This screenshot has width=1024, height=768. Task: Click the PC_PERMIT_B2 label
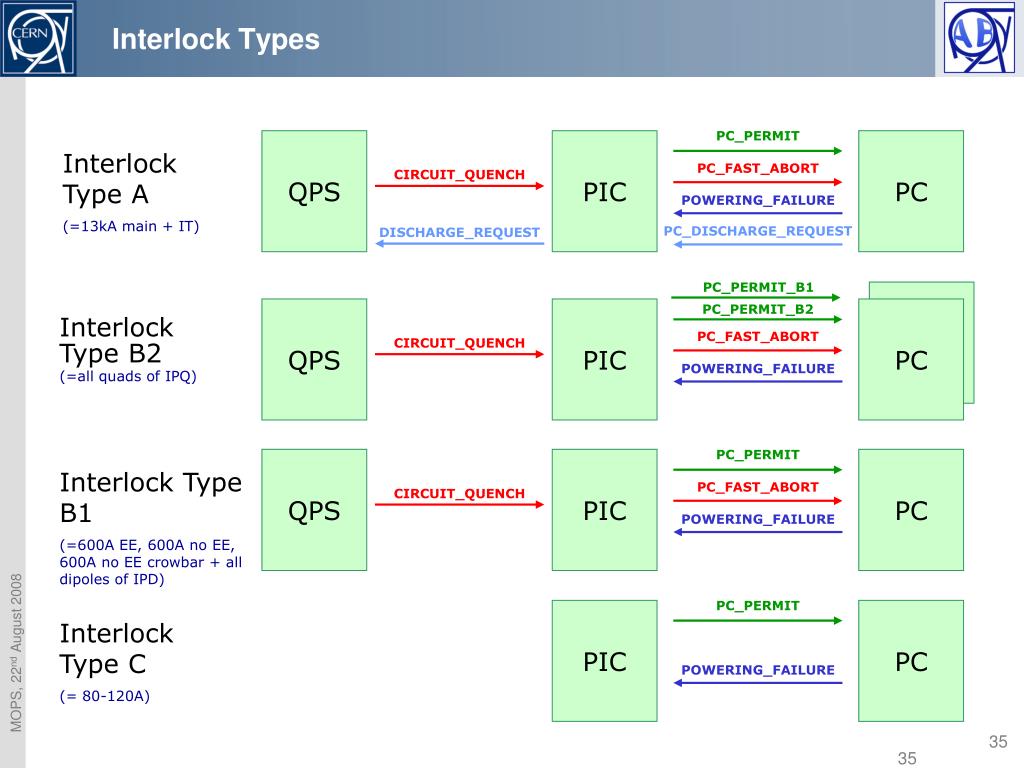(758, 309)
